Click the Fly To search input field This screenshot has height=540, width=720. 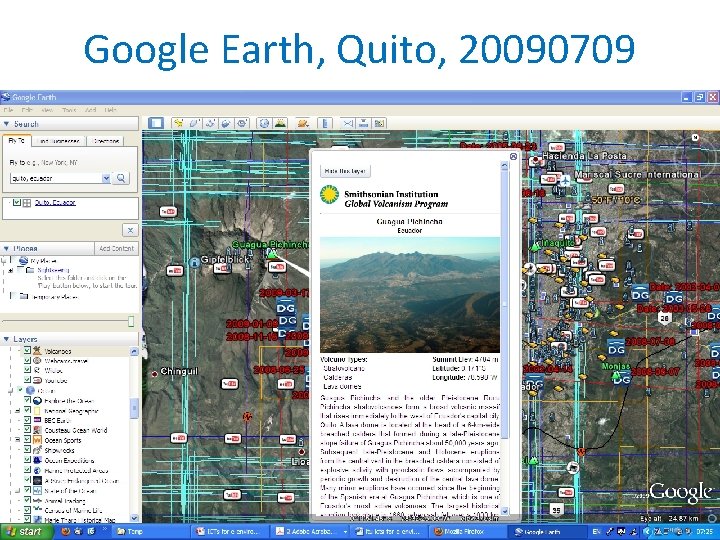(56, 178)
